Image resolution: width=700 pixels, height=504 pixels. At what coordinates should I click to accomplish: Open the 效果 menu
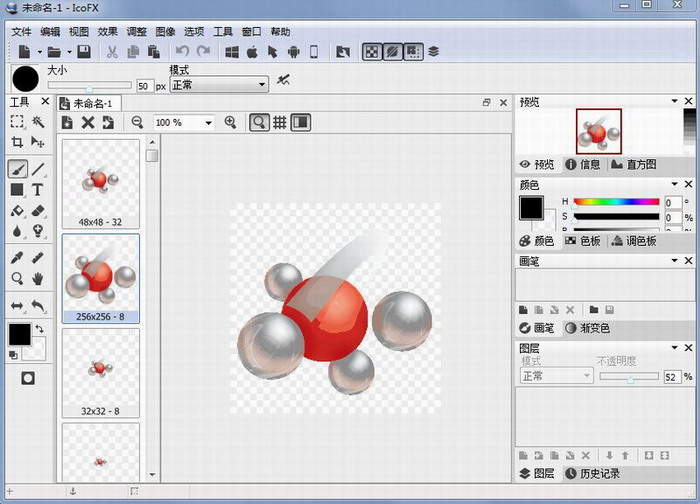coord(108,32)
